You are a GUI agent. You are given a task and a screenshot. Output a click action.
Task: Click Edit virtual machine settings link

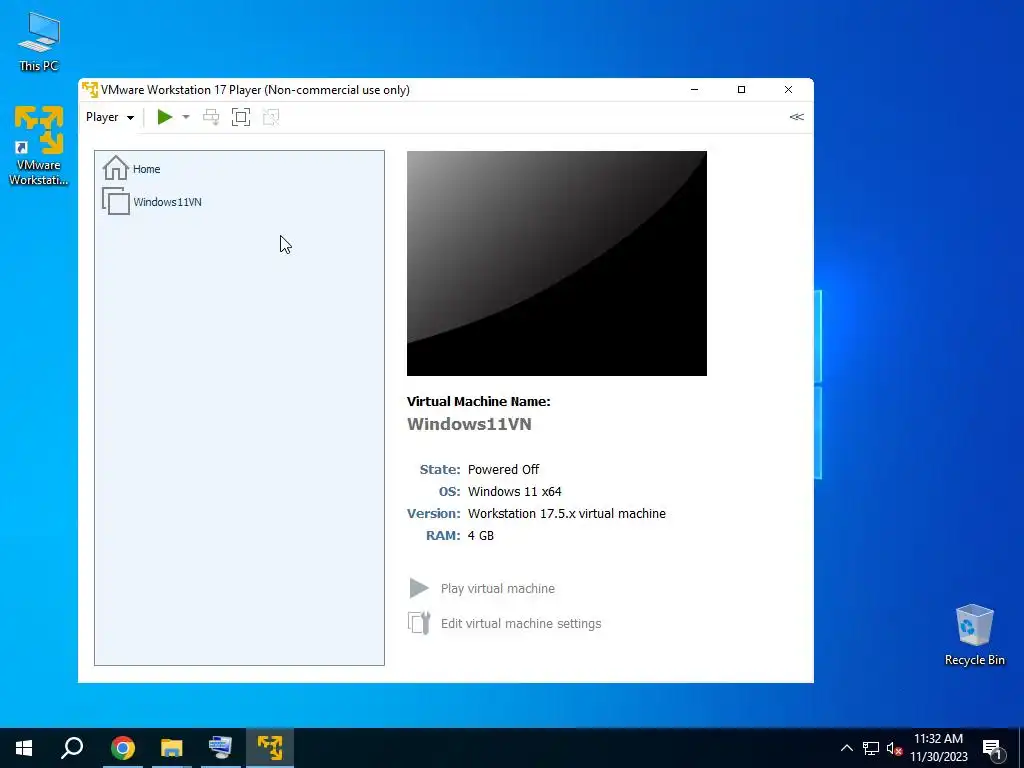pyautogui.click(x=521, y=624)
